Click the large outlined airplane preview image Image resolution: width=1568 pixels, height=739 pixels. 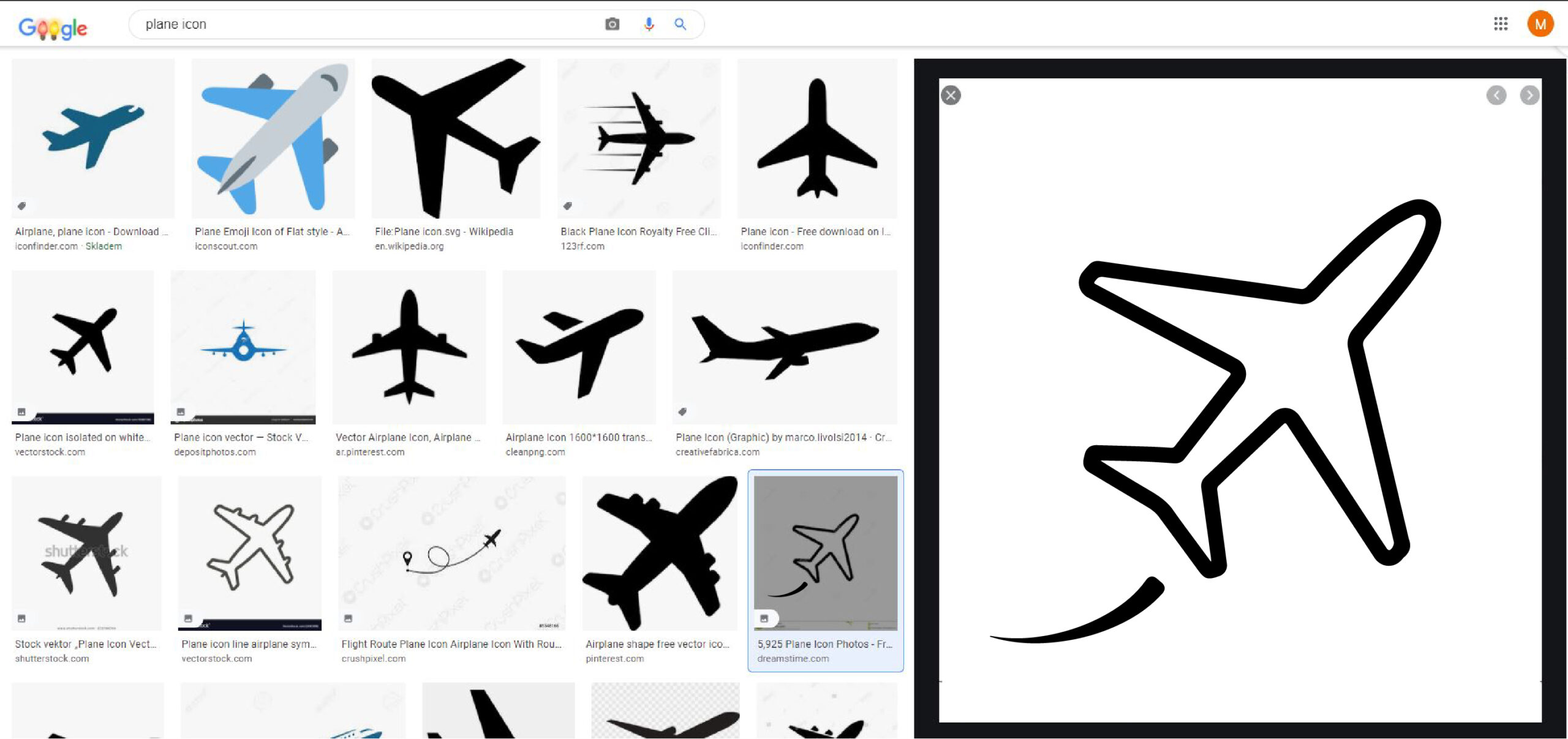(1240, 399)
